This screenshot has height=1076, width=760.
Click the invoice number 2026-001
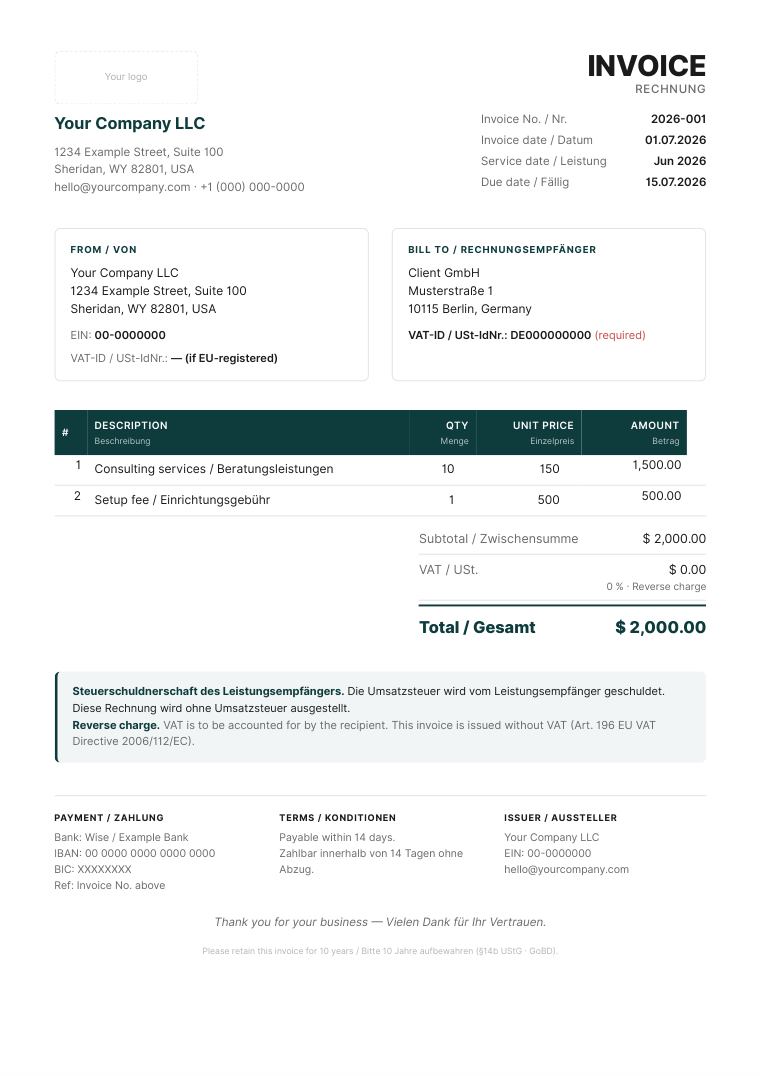[x=678, y=119]
